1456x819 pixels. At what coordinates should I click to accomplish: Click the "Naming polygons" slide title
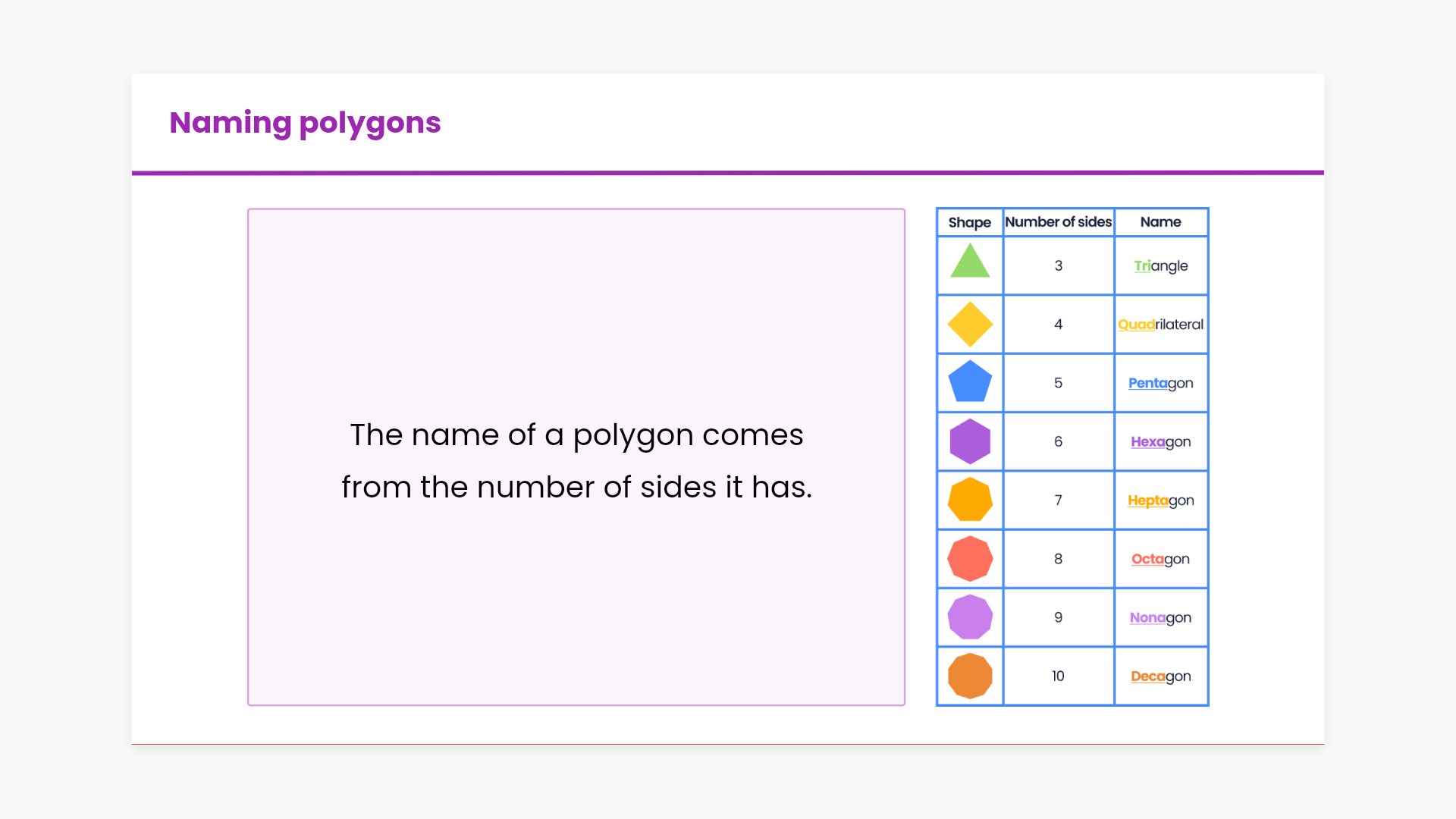(x=305, y=123)
